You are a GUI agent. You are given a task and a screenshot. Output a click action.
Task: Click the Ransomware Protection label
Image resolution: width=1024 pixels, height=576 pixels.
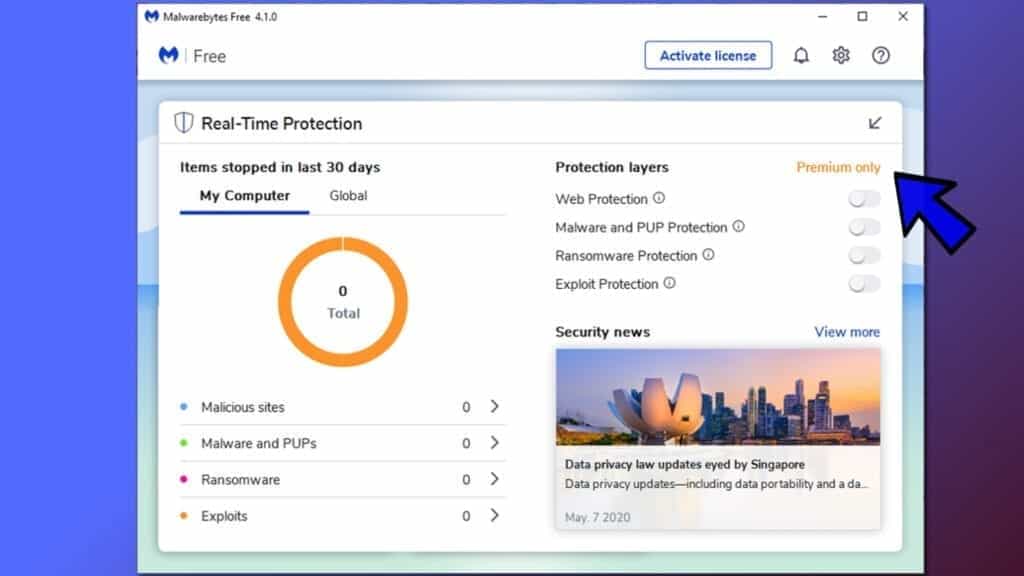pyautogui.click(x=626, y=256)
